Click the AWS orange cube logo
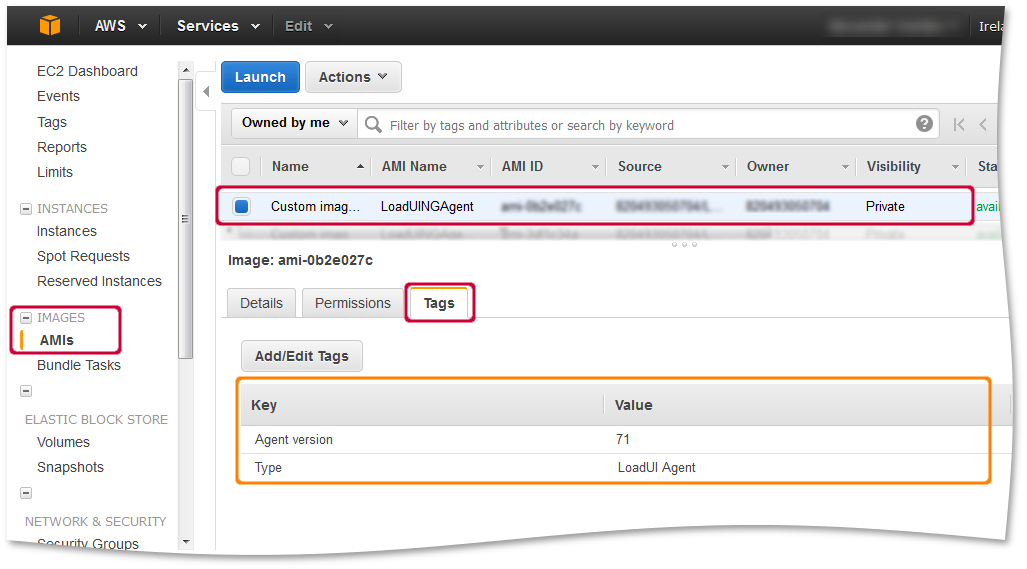Viewport: 1027px width, 569px height. (49, 26)
